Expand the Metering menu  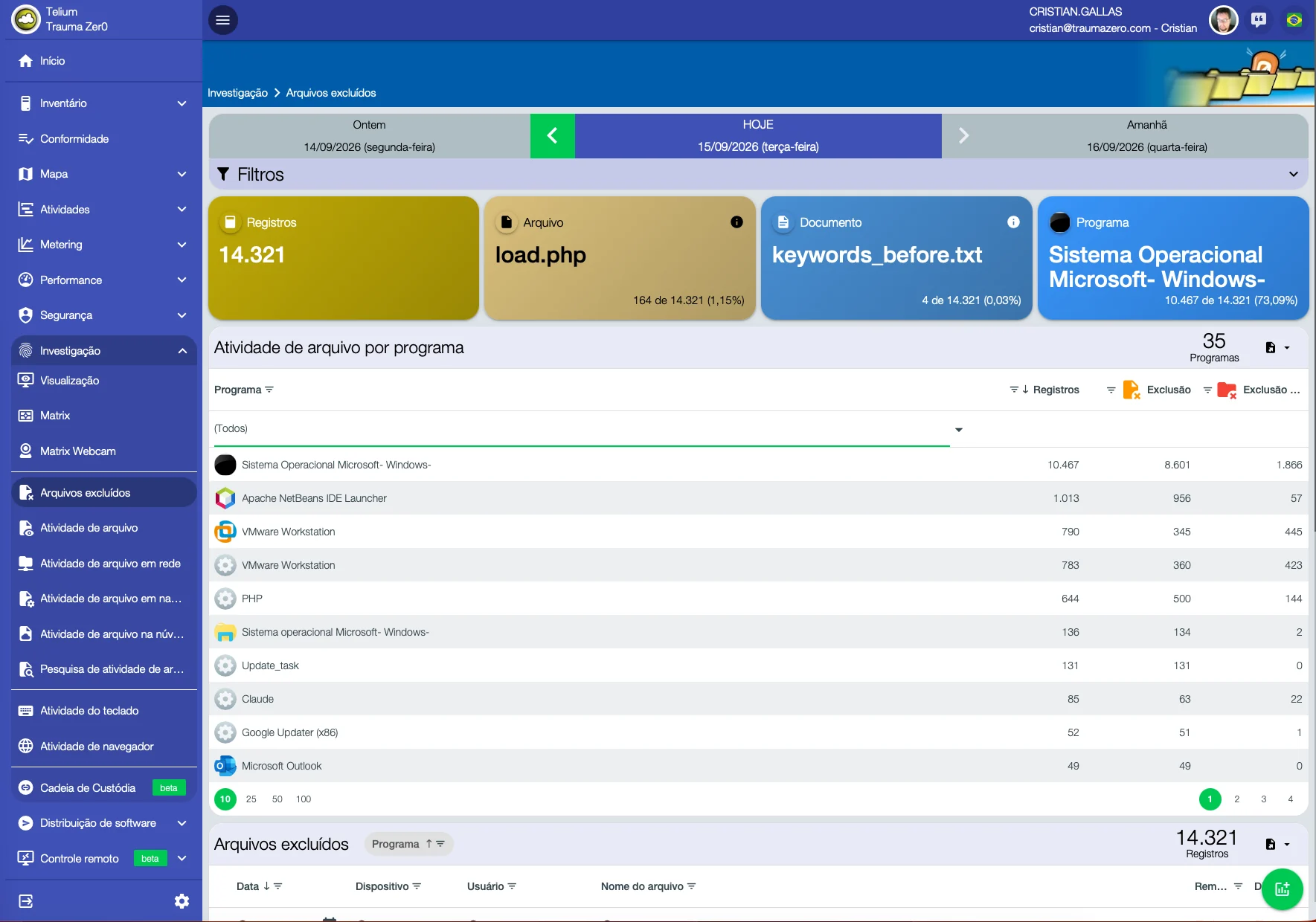(104, 245)
